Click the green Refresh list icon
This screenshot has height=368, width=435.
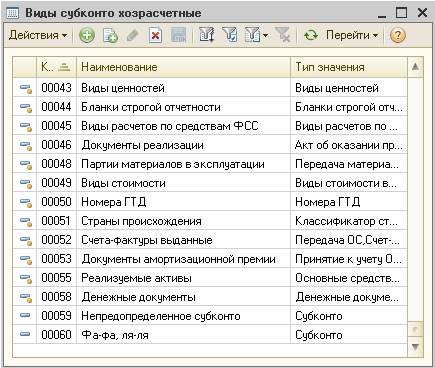(x=311, y=35)
